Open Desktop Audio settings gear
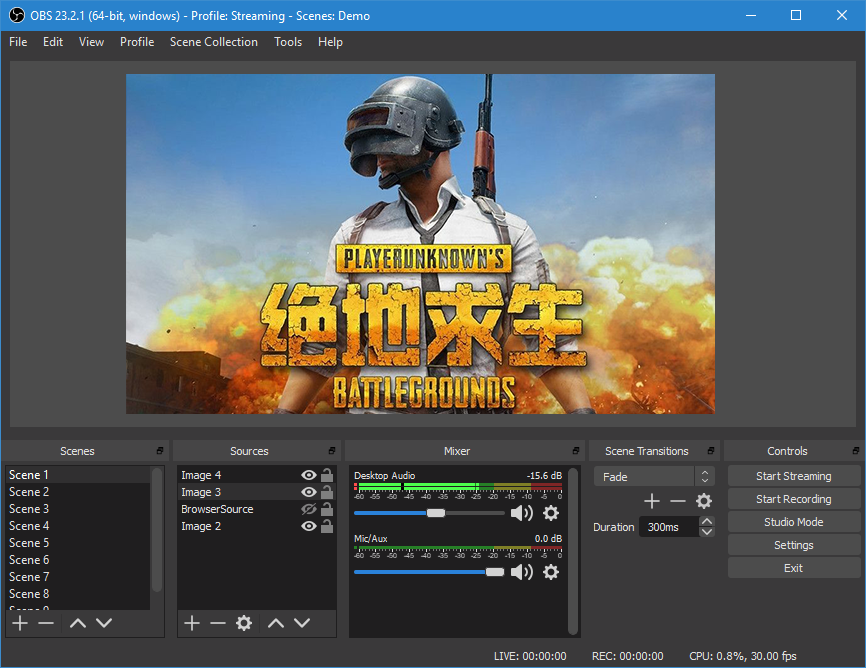Viewport: 866px width, 668px height. pyautogui.click(x=551, y=513)
